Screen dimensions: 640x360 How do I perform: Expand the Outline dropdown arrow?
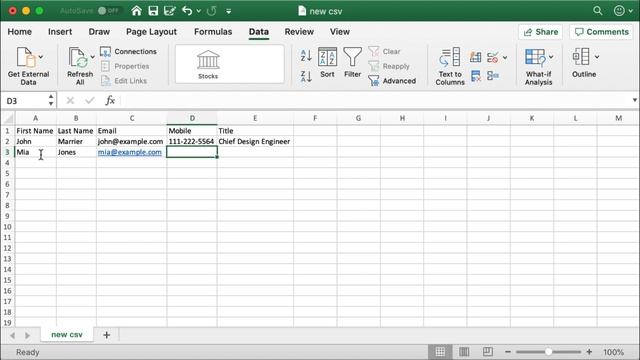[597, 57]
